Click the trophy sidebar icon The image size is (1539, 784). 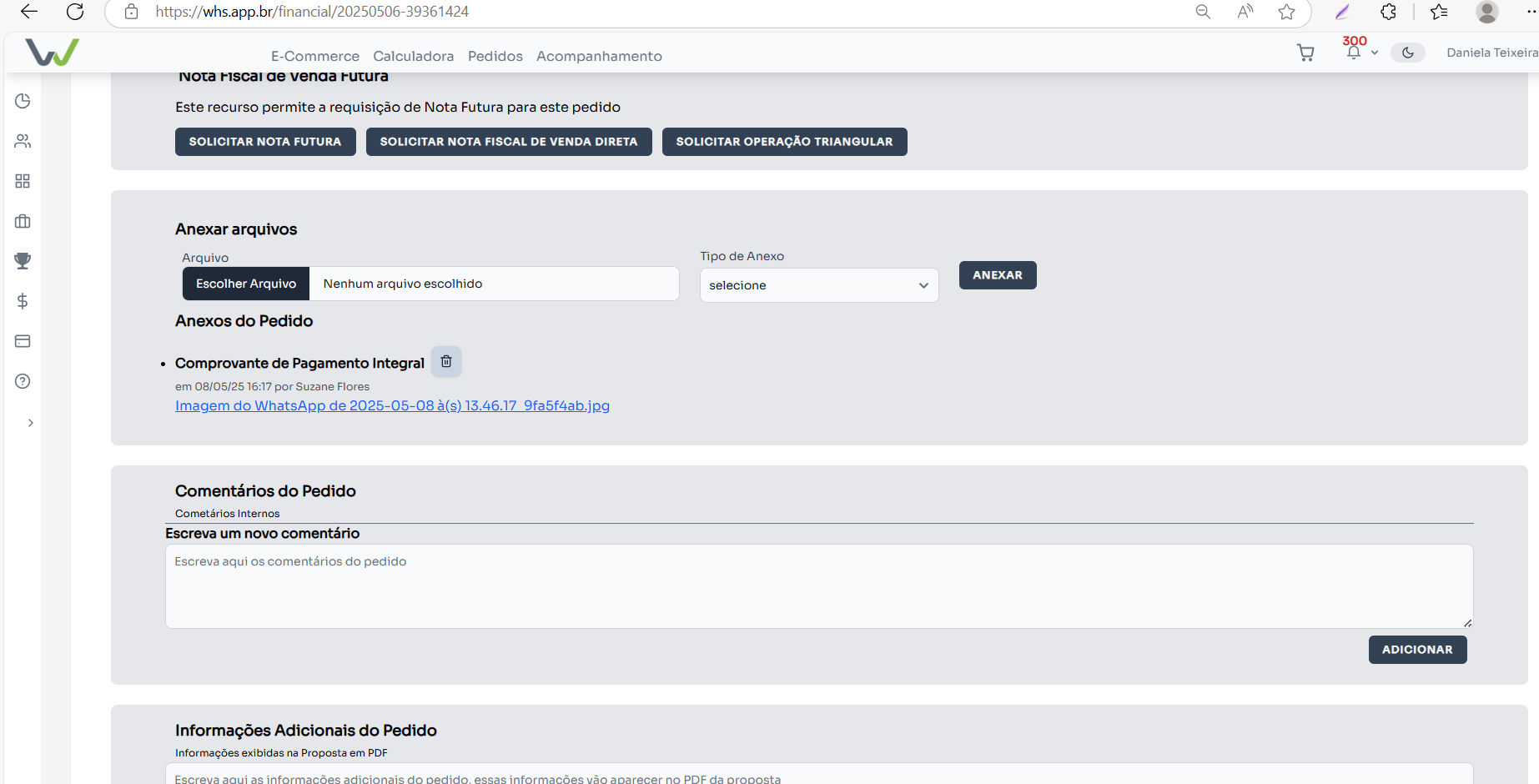click(x=23, y=261)
